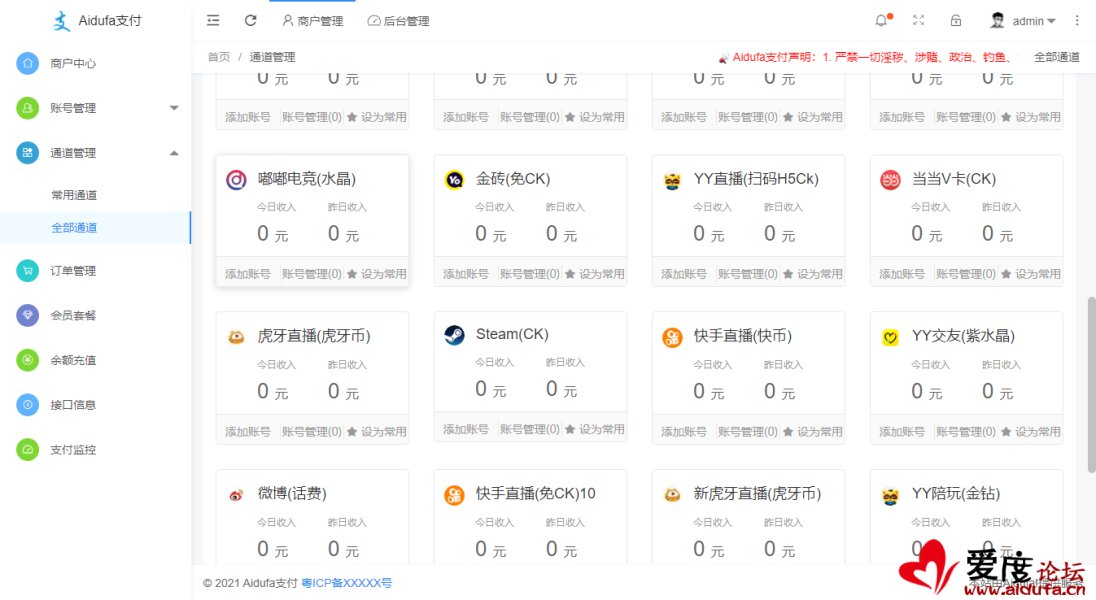Expand the 账号管理 submenu arrow

[x=174, y=108]
